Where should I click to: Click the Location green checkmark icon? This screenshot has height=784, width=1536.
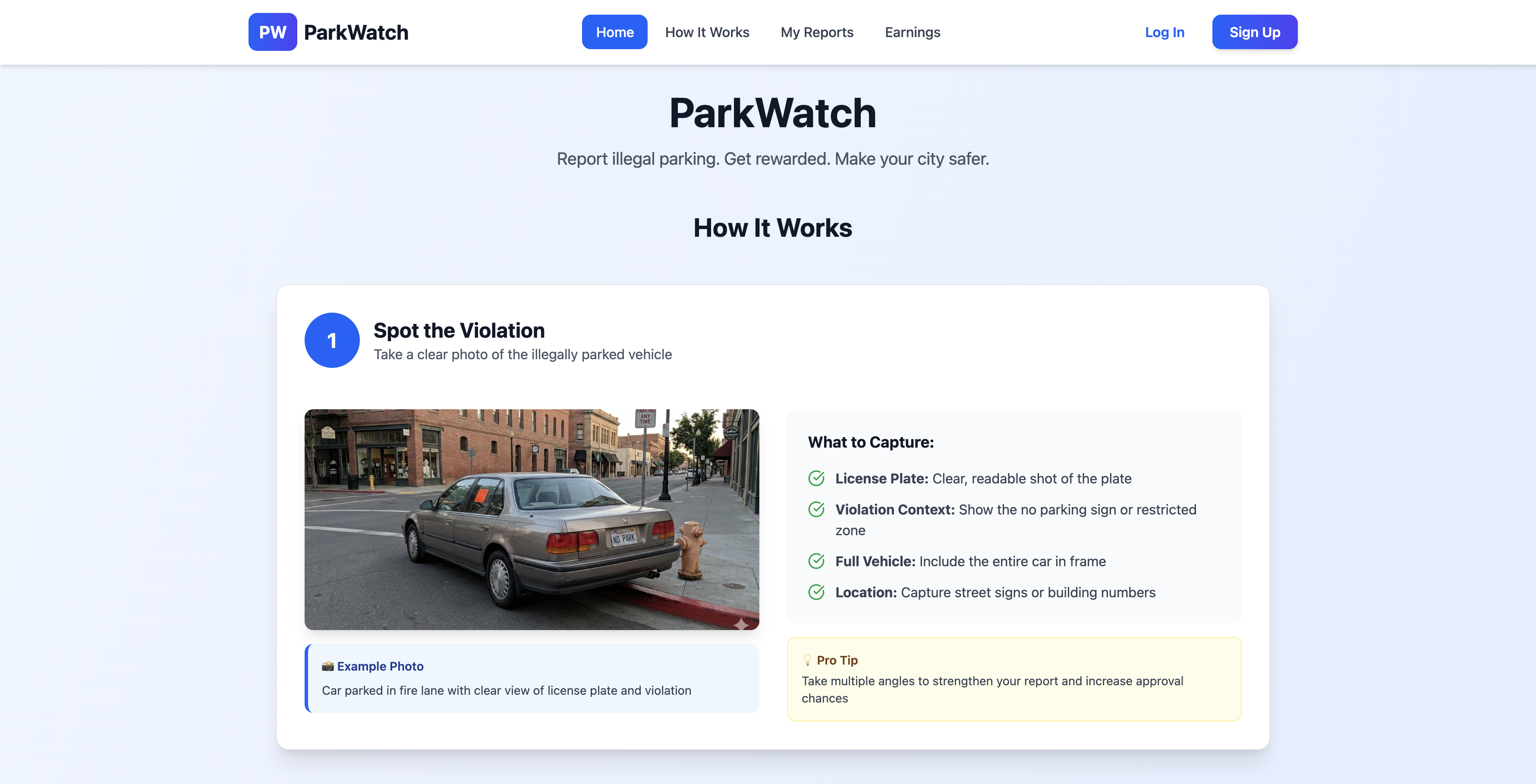point(816,593)
